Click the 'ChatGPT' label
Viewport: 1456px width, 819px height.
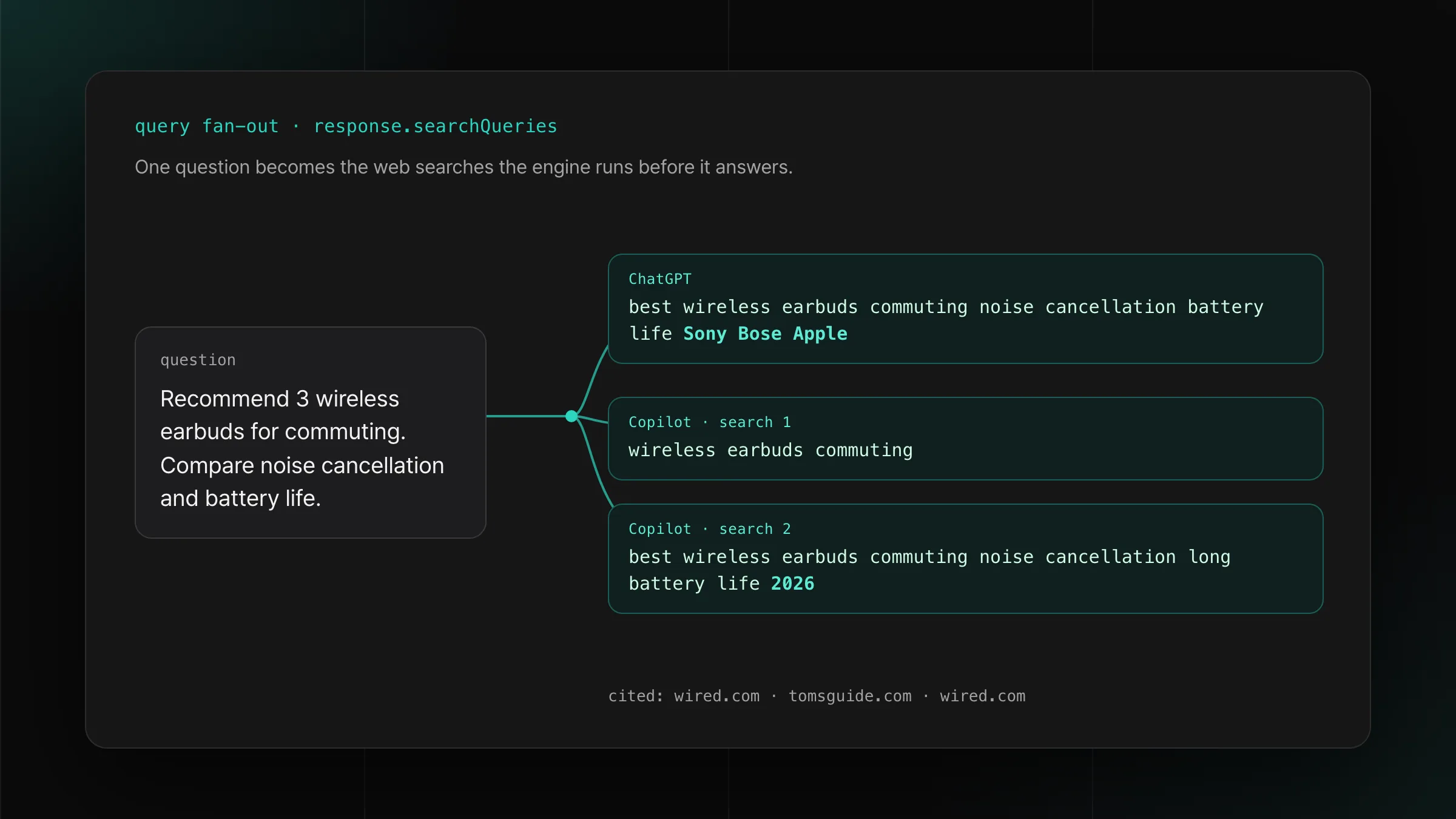[660, 279]
